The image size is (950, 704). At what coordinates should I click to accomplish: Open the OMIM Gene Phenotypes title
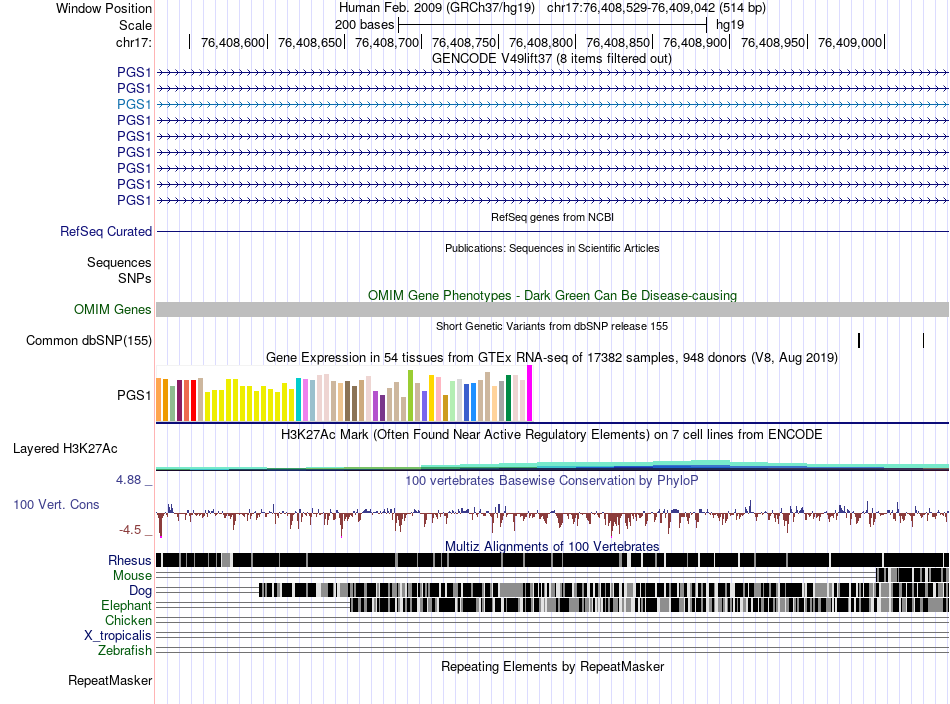point(552,296)
